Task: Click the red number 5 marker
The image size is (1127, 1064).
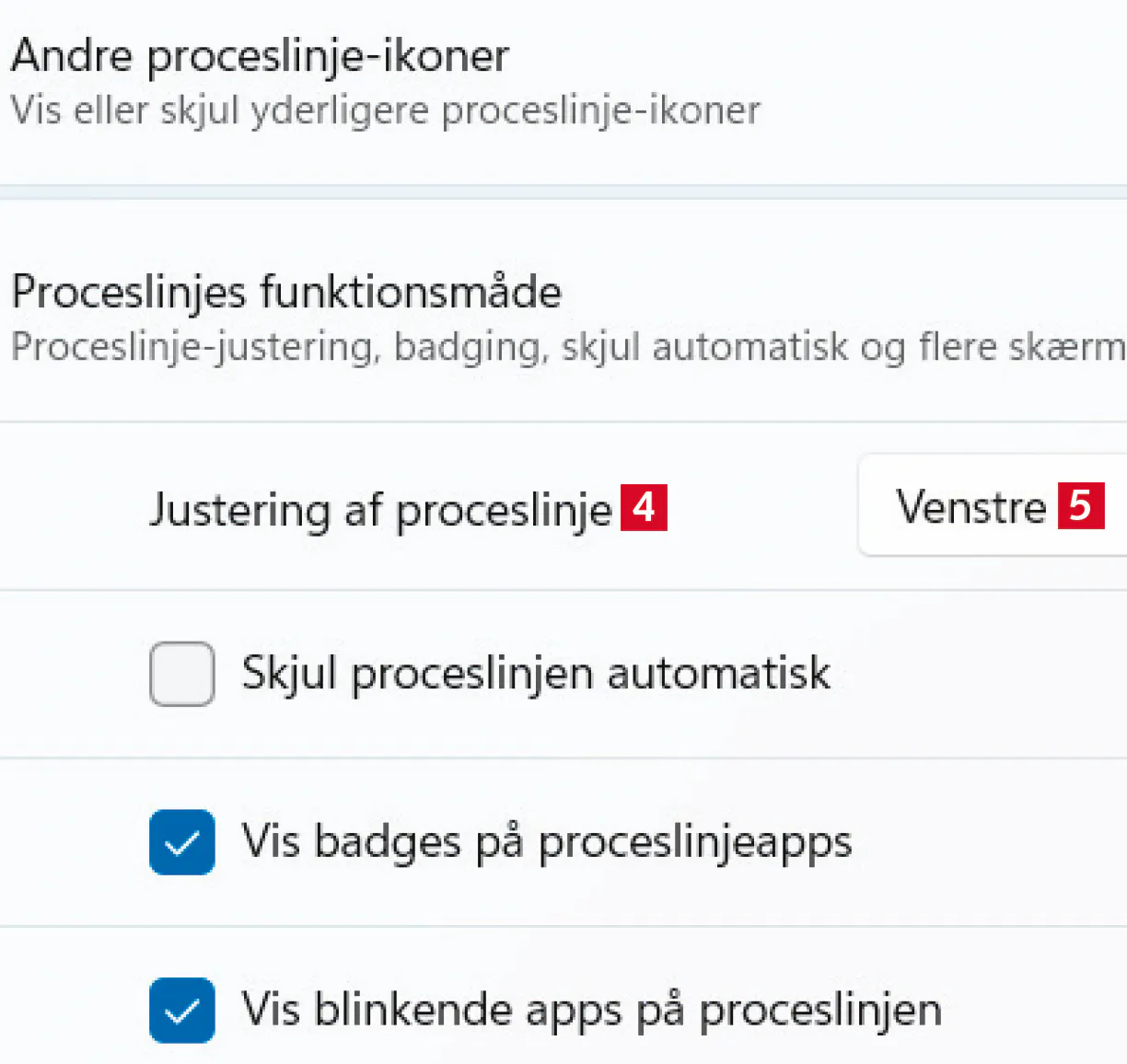Action: click(x=1080, y=505)
